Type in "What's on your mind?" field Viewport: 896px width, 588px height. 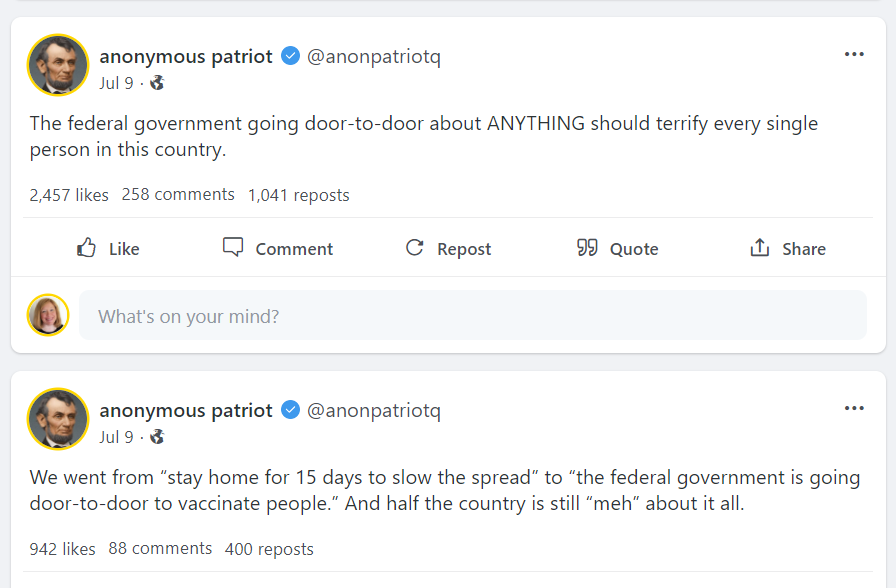coord(472,316)
